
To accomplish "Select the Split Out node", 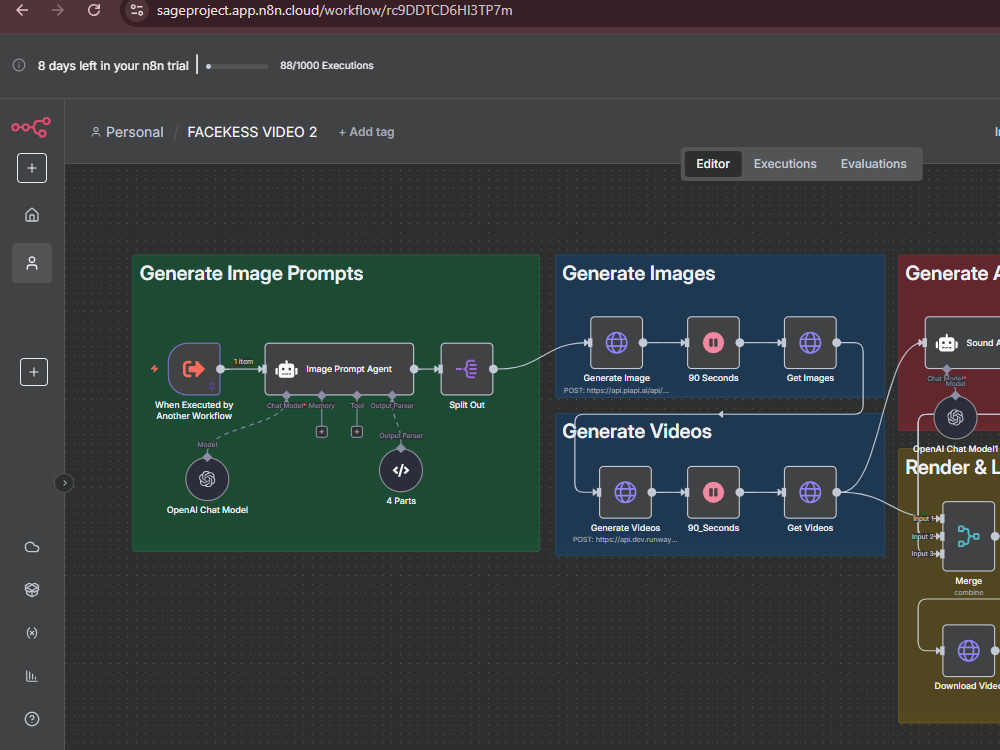I will 467,369.
